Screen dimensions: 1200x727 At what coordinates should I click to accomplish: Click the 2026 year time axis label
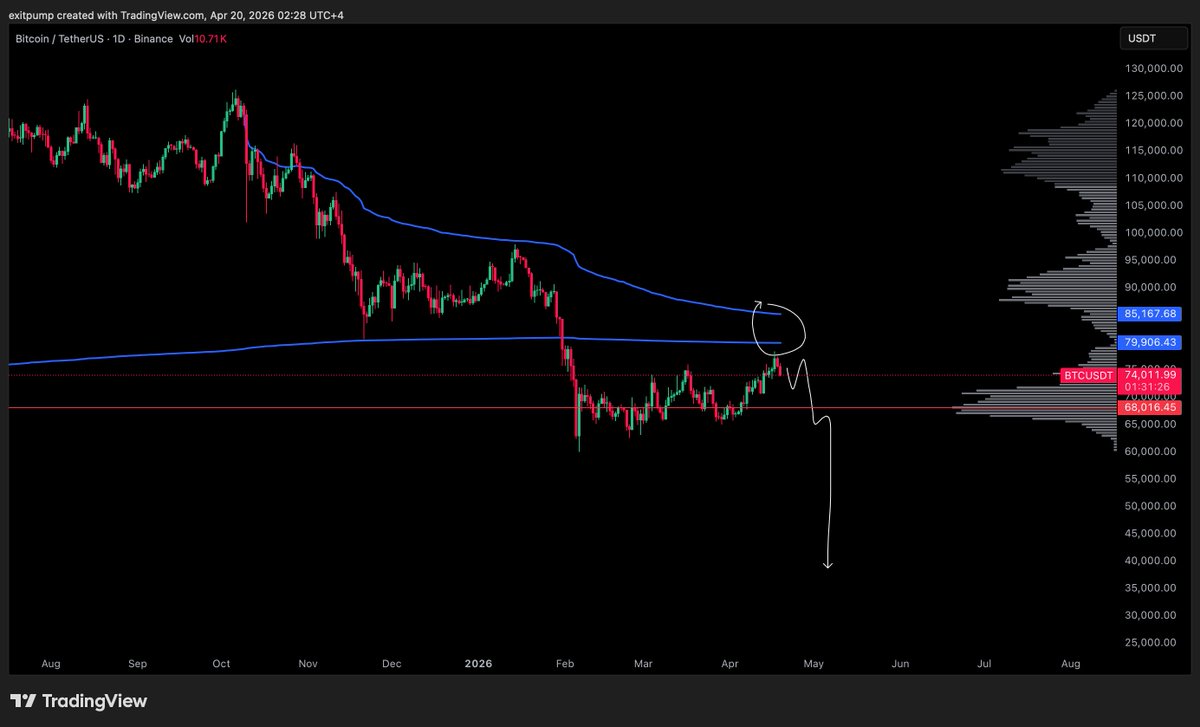478,663
